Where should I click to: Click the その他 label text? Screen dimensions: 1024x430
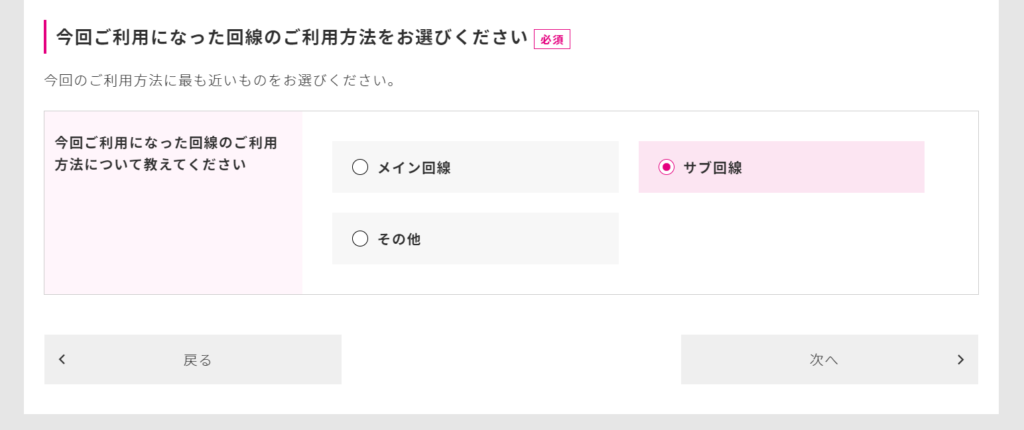pos(399,239)
